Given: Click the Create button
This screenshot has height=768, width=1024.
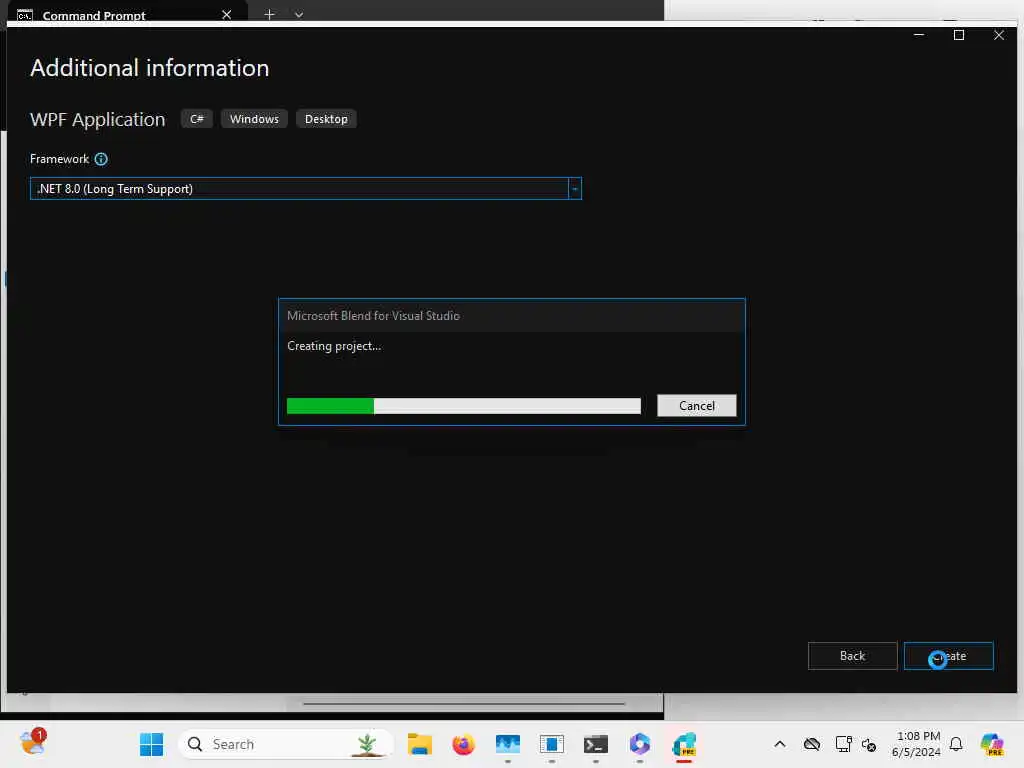Looking at the screenshot, I should (948, 656).
